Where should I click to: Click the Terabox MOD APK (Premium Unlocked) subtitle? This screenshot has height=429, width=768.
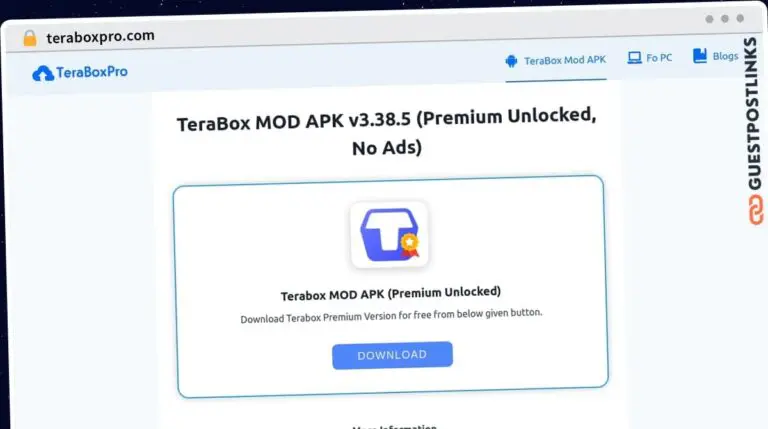click(x=391, y=293)
